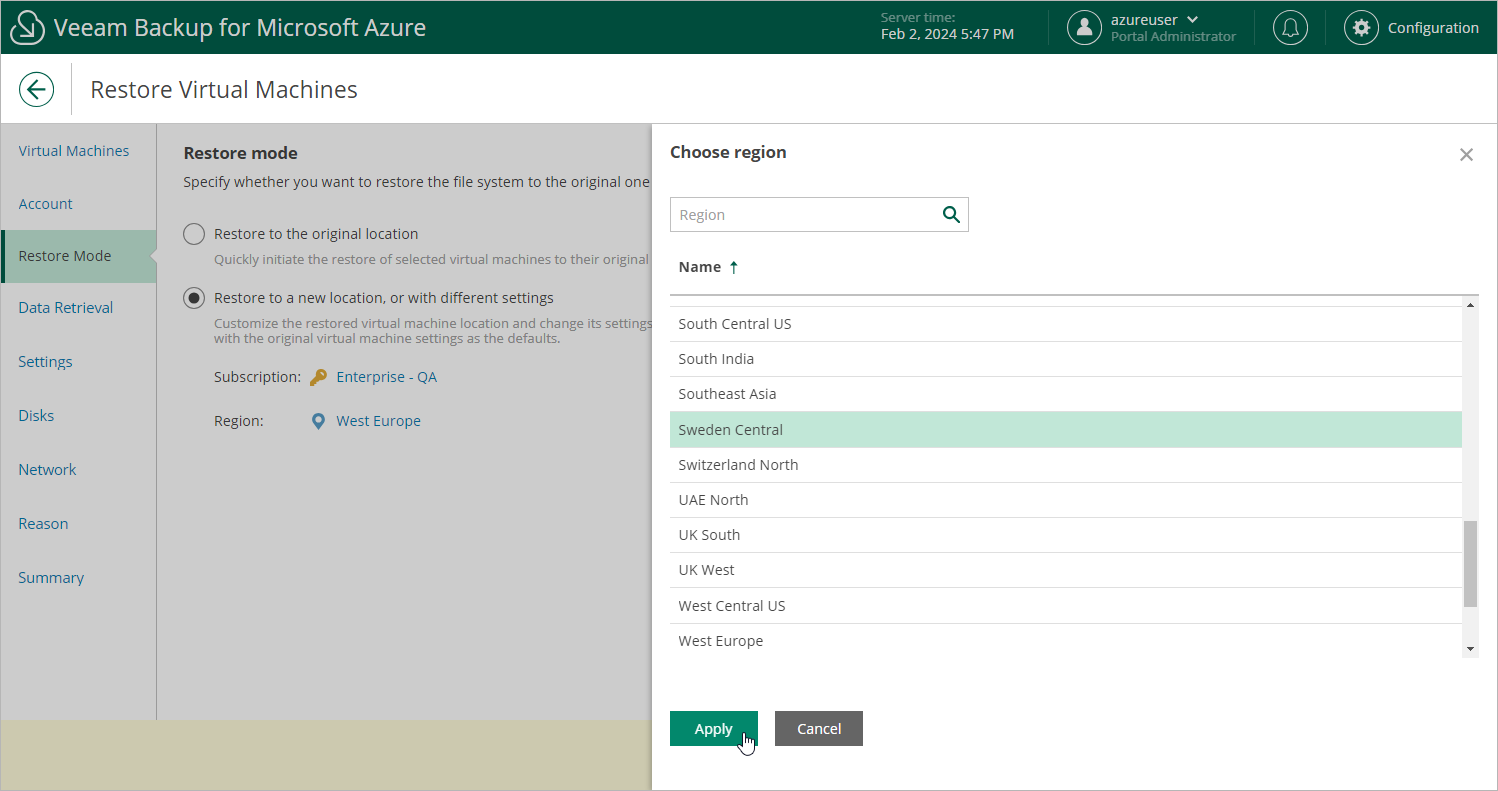Click the region list scrollbar thumb

(1470, 564)
